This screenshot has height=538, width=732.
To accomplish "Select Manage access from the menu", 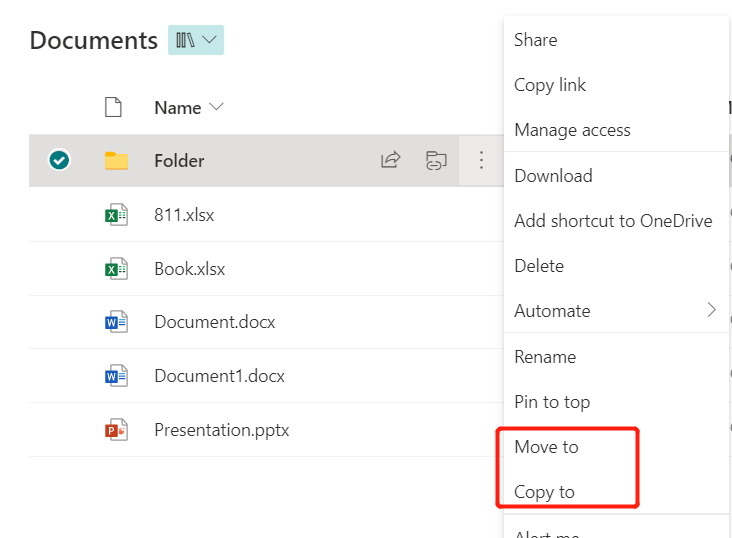I will pos(572,130).
